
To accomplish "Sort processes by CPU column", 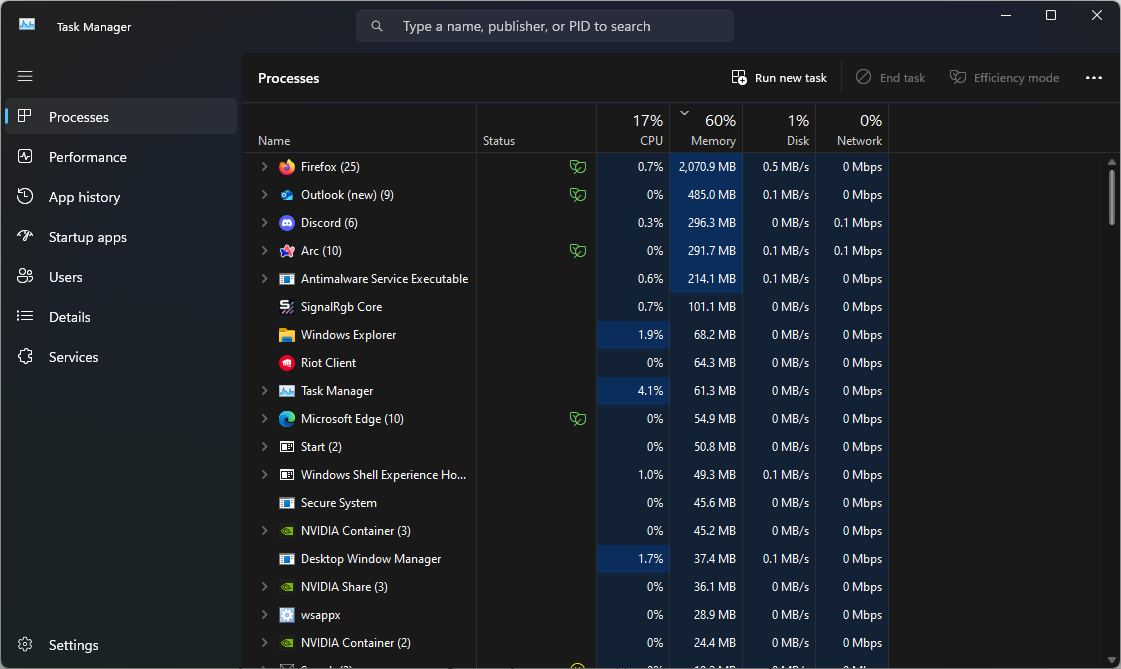I will pos(633,129).
